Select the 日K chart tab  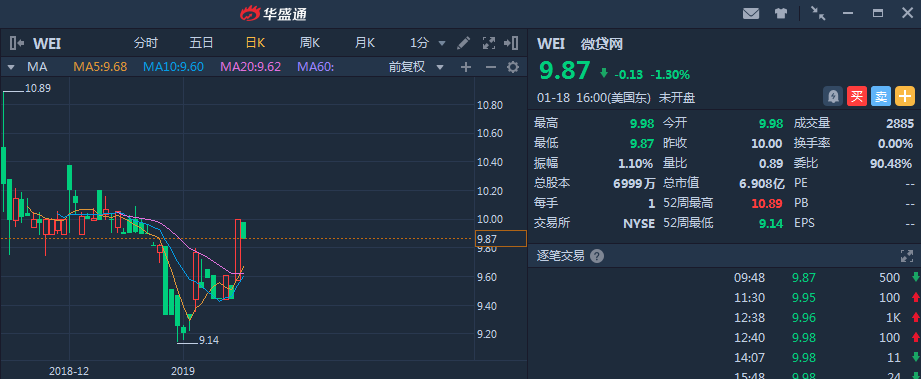[256, 43]
